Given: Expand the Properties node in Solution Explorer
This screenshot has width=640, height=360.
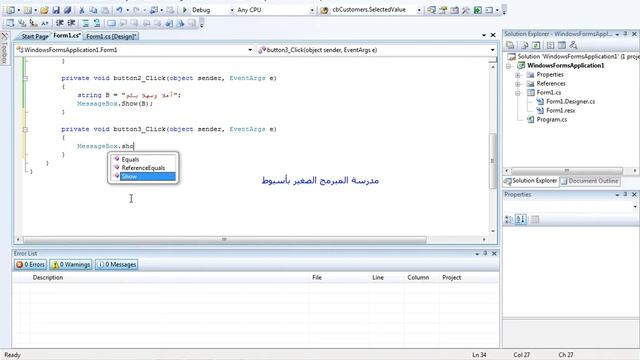Looking at the screenshot, I should [518, 75].
